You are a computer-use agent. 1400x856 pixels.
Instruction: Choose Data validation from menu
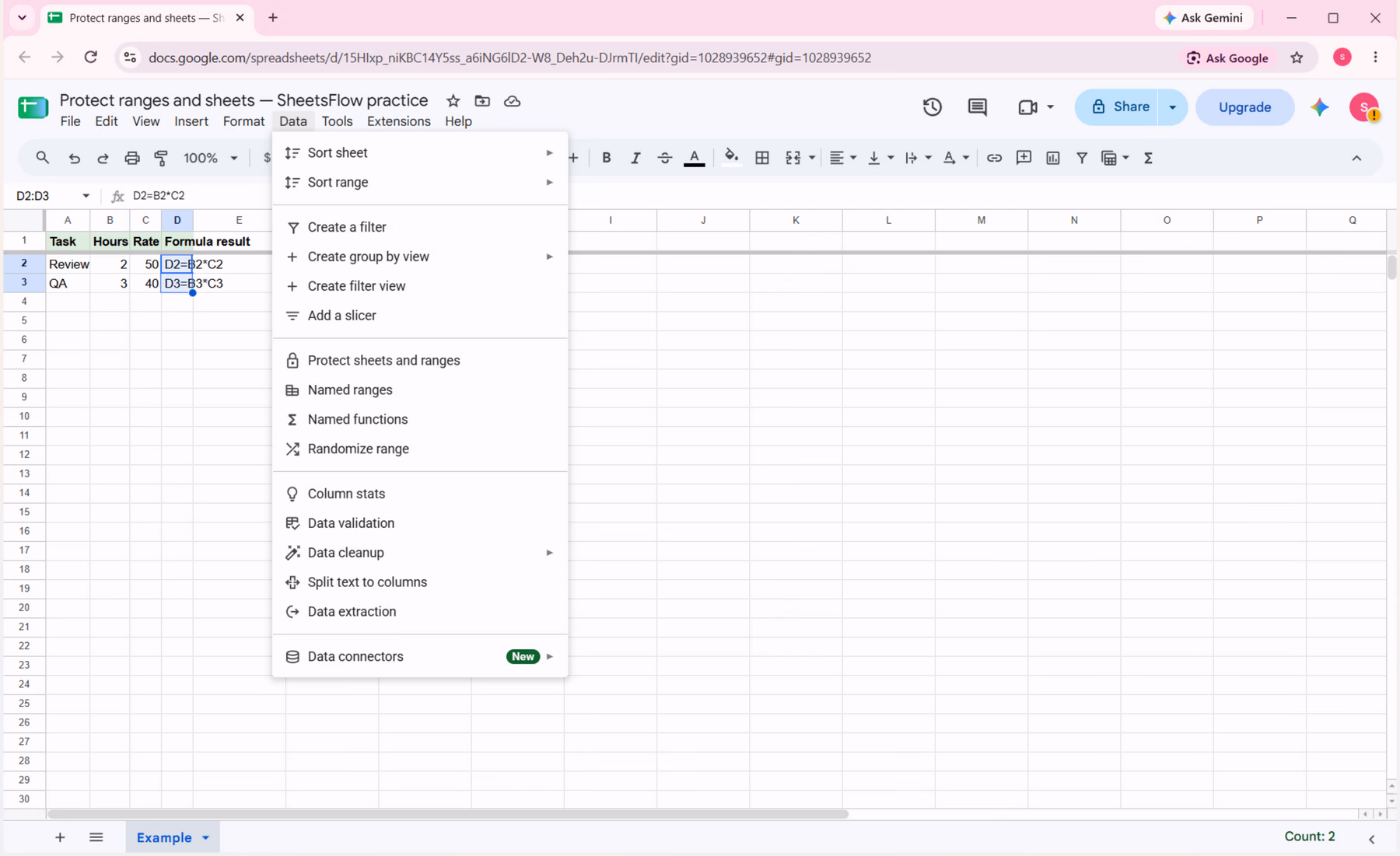coord(420,523)
